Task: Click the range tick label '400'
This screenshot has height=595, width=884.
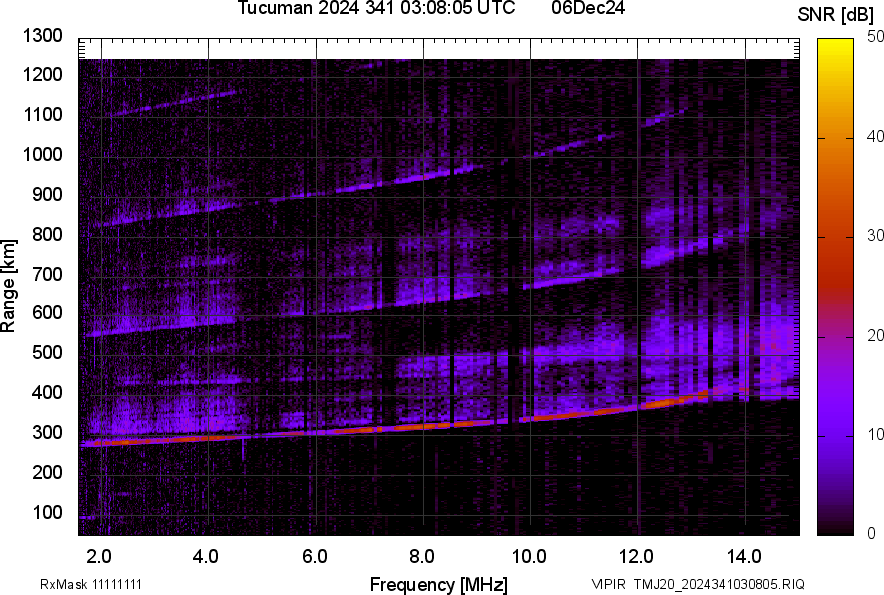Action: (x=47, y=393)
